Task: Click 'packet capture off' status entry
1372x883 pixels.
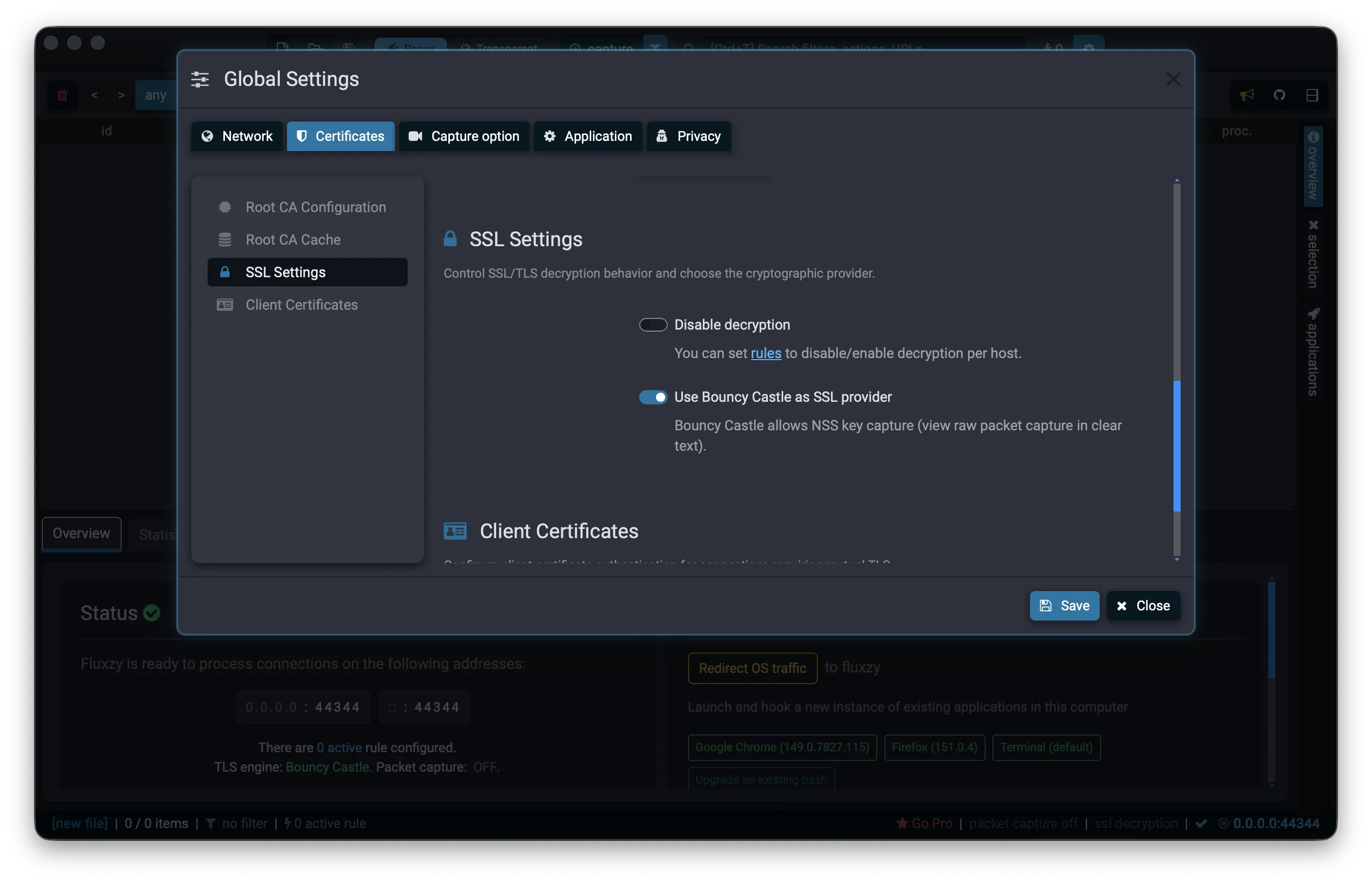Action: (1023, 823)
